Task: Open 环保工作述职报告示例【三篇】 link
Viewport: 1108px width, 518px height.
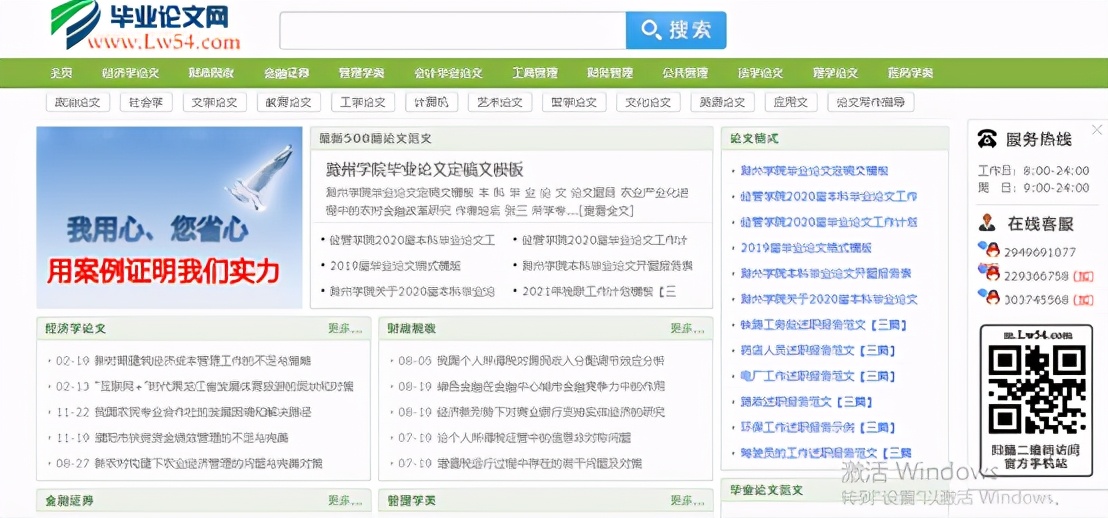Action: click(818, 428)
